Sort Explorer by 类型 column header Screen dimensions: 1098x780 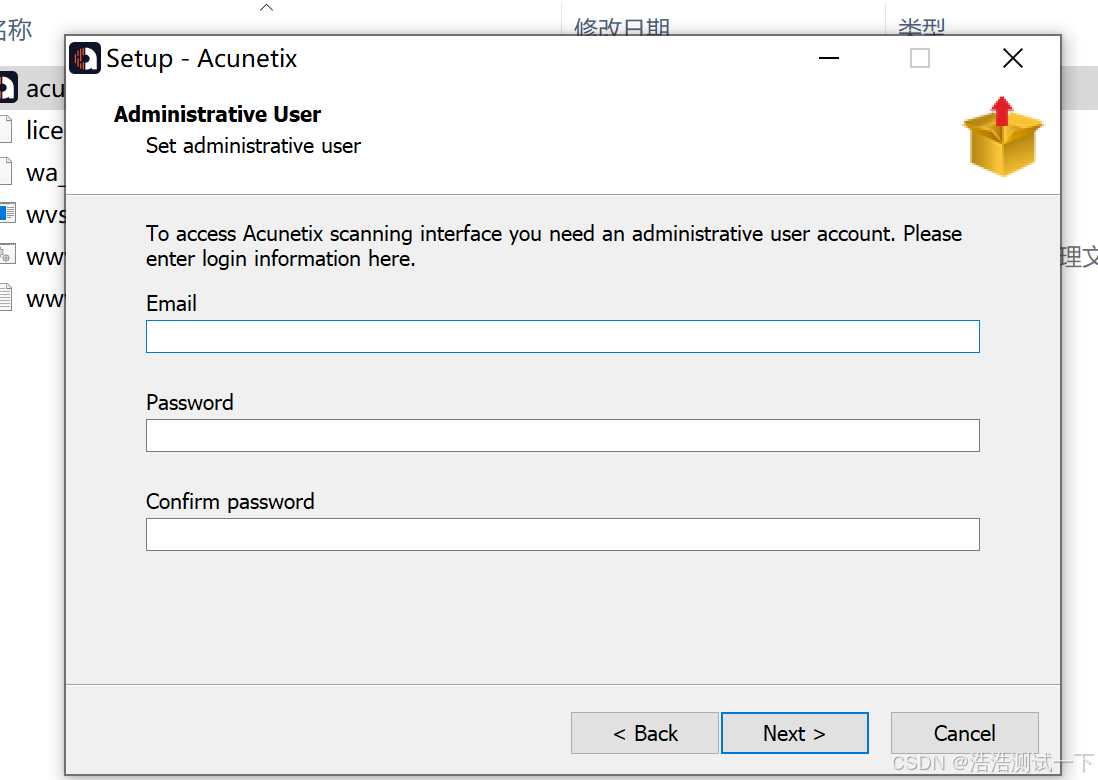coord(922,27)
